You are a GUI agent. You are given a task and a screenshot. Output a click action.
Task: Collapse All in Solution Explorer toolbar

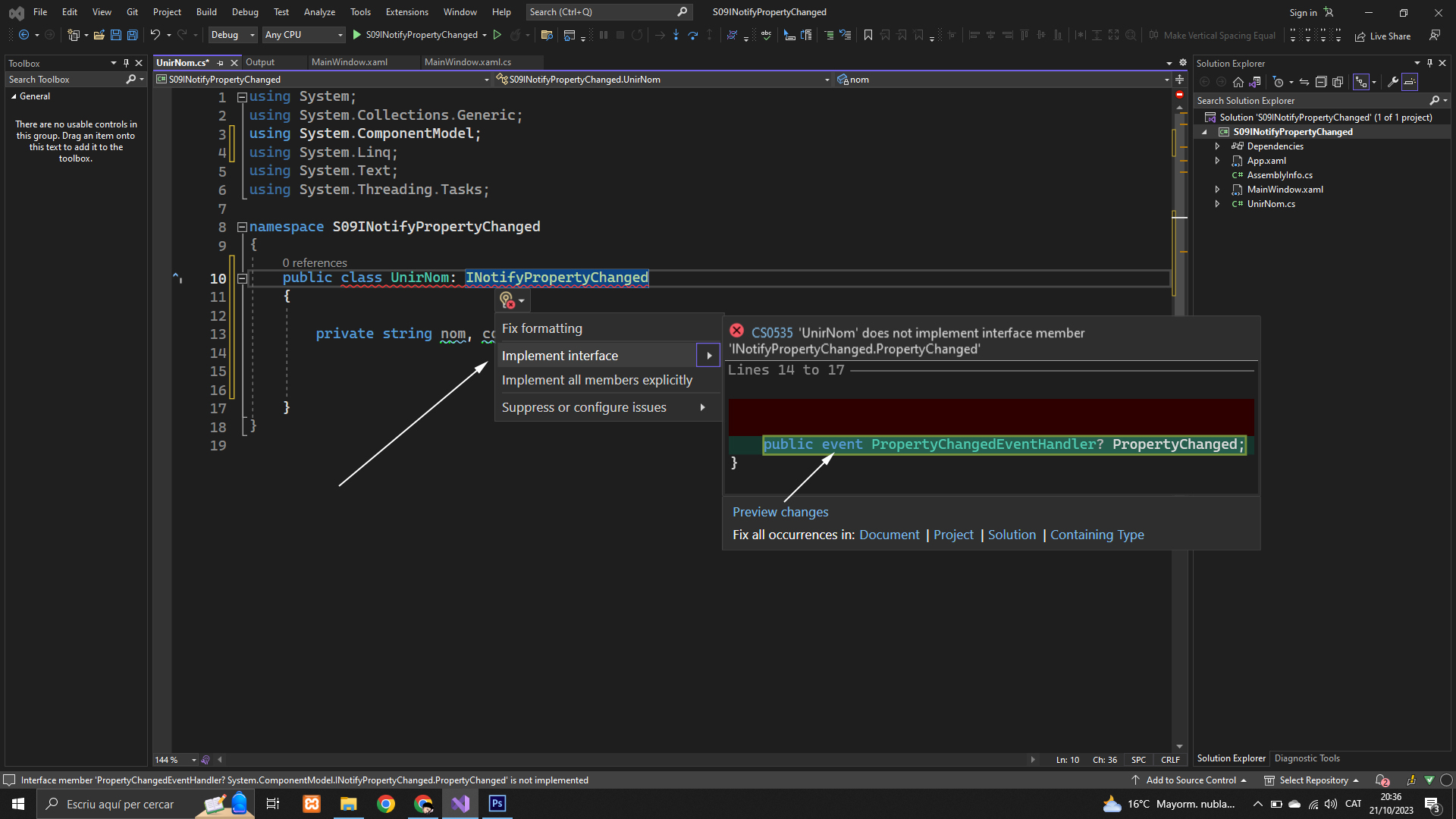tap(1321, 82)
